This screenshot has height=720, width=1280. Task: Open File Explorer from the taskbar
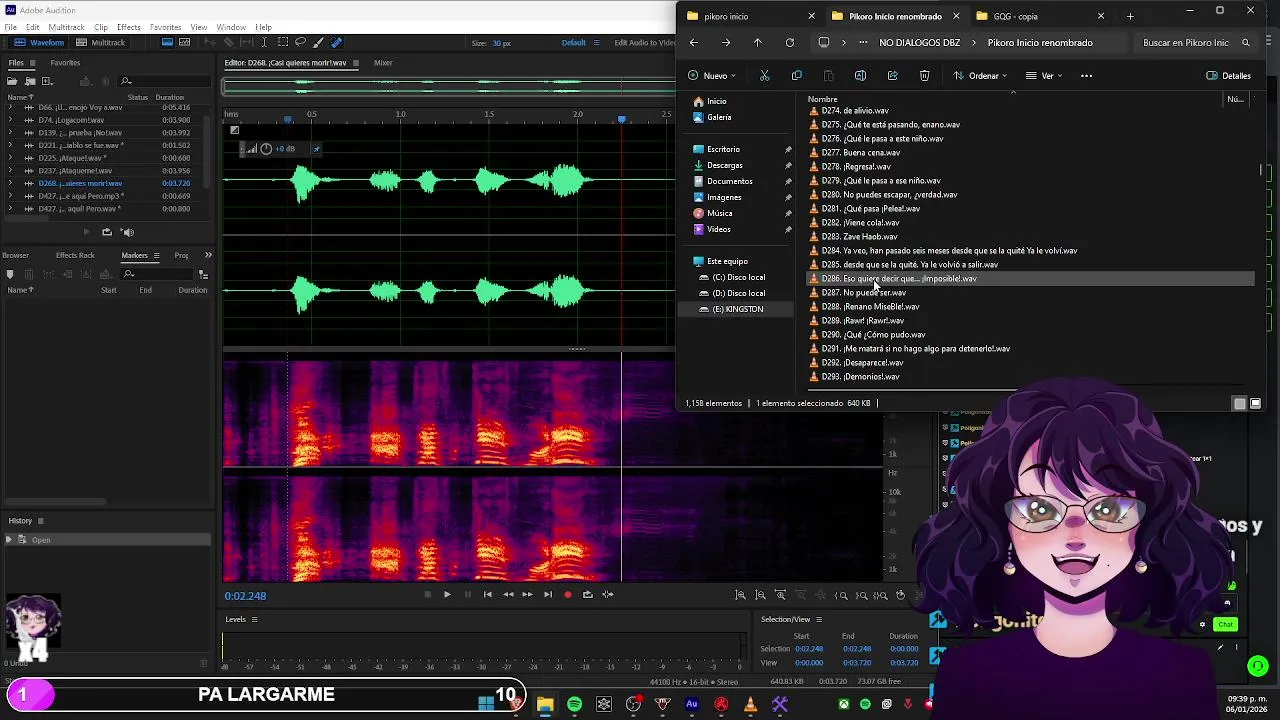coord(545,705)
